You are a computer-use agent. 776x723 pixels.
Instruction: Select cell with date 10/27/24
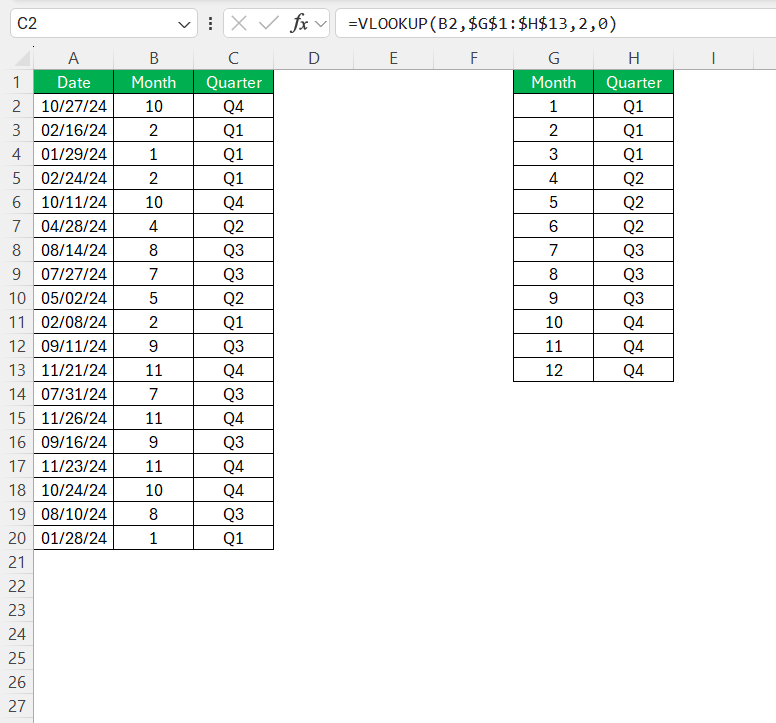[x=74, y=106]
